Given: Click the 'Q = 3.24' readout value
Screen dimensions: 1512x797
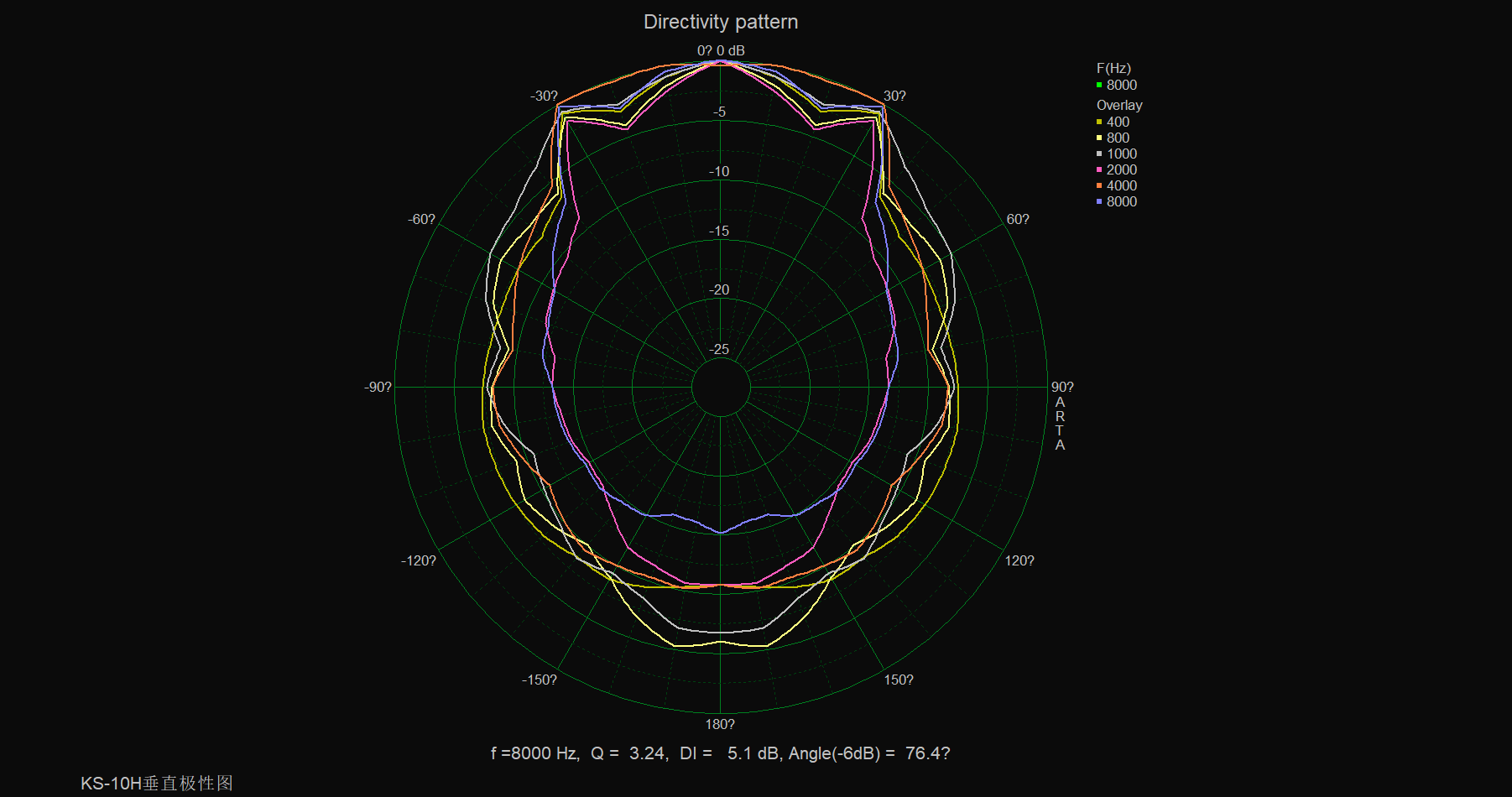Looking at the screenshot, I should pyautogui.click(x=629, y=753).
